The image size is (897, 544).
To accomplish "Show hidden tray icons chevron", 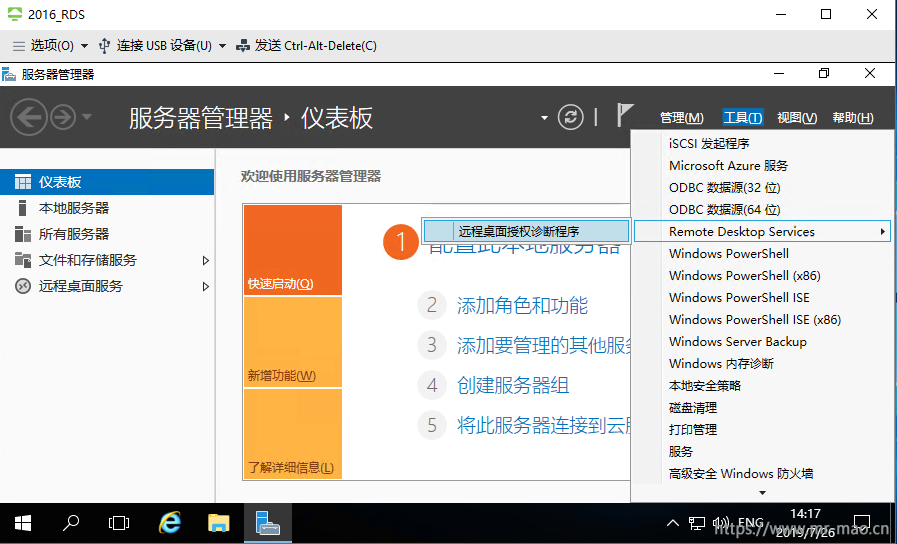I will [673, 523].
